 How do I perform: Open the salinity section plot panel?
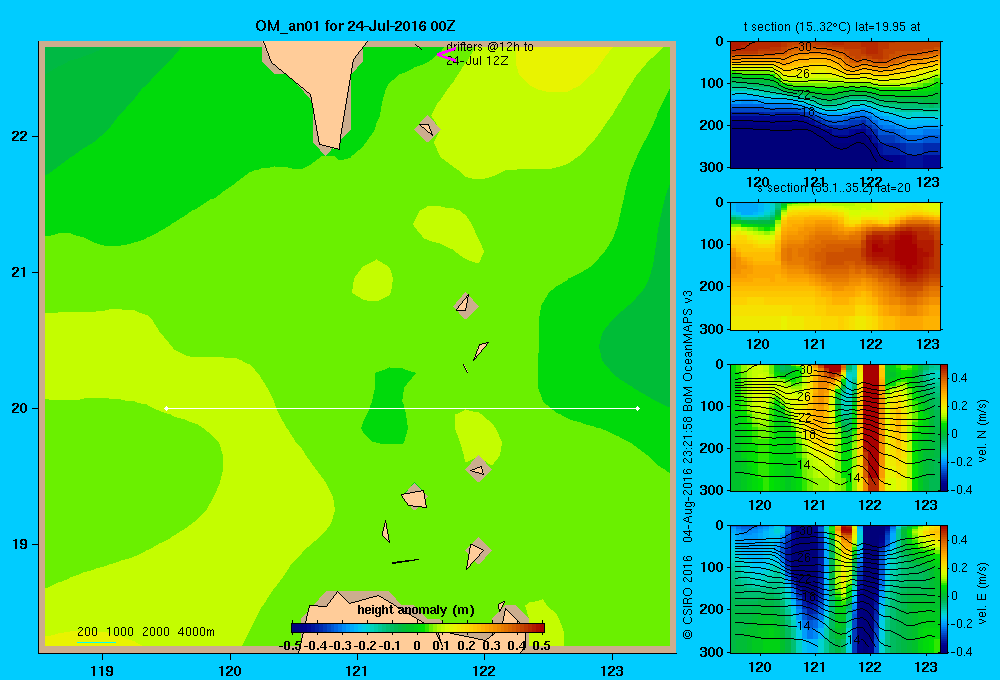(835, 266)
